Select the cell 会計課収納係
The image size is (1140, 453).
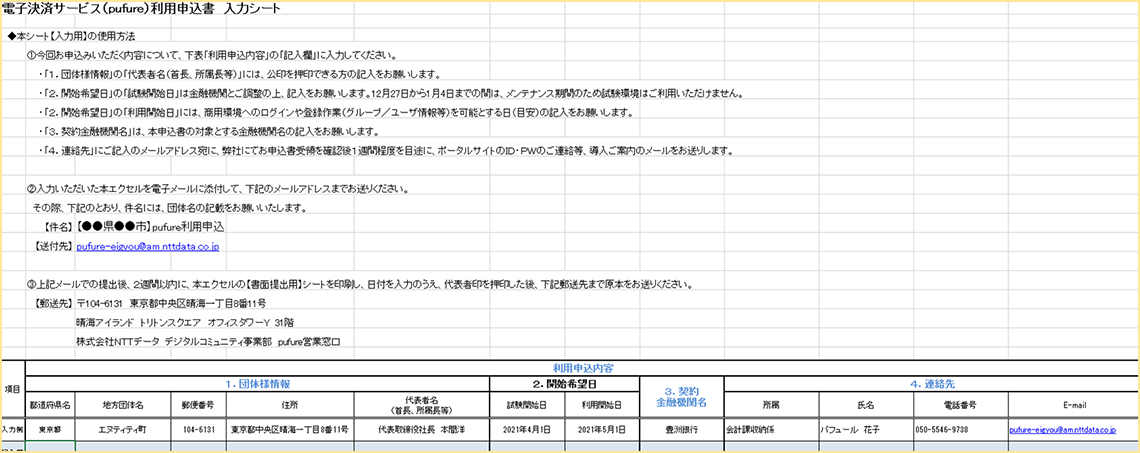point(771,430)
